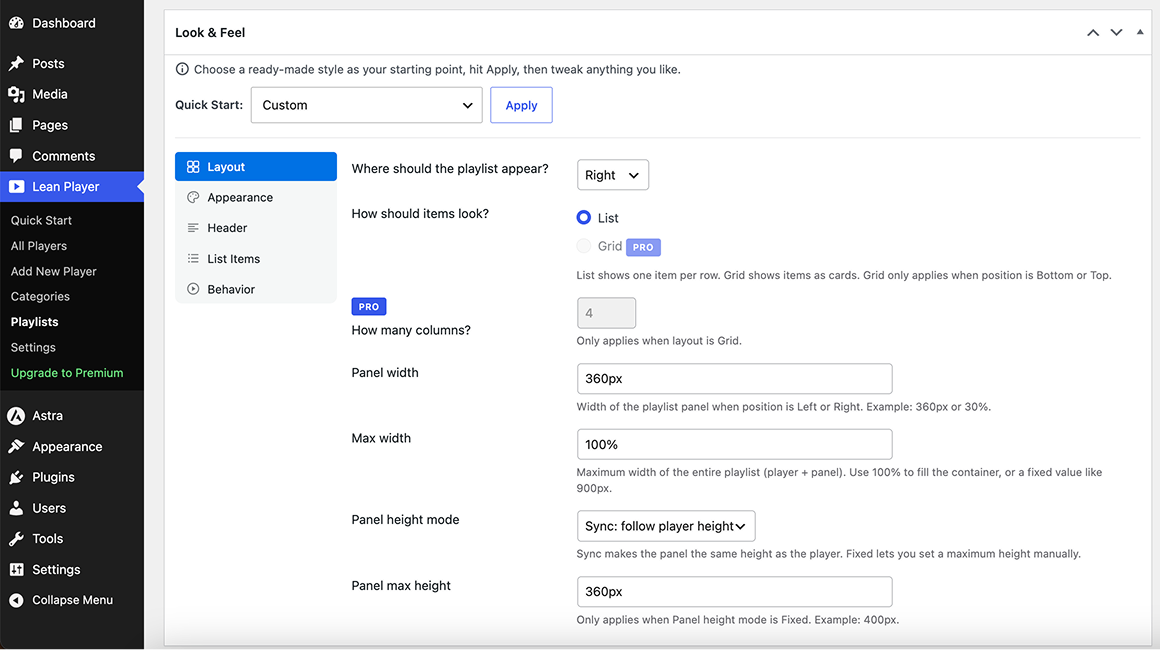Viewport: 1160px width, 650px height.
Task: Click the Users person icon
Action: click(16, 508)
